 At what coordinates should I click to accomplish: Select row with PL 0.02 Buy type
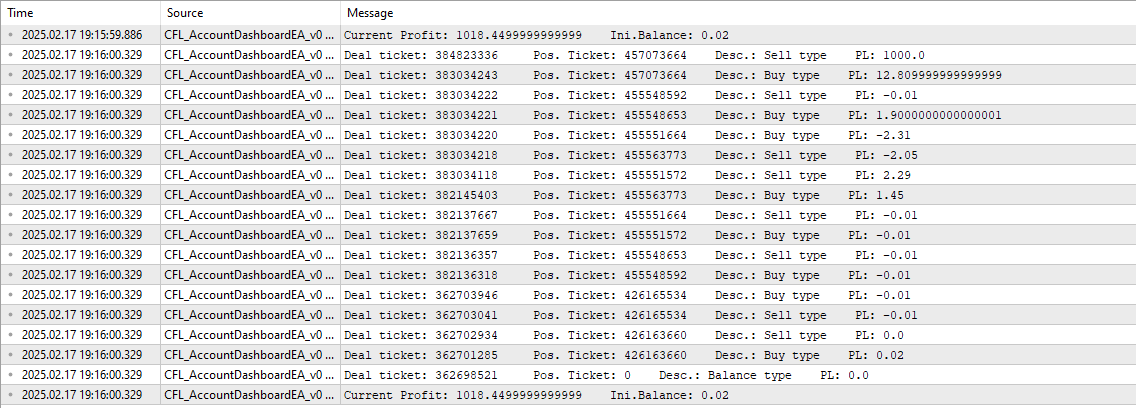coord(568,355)
